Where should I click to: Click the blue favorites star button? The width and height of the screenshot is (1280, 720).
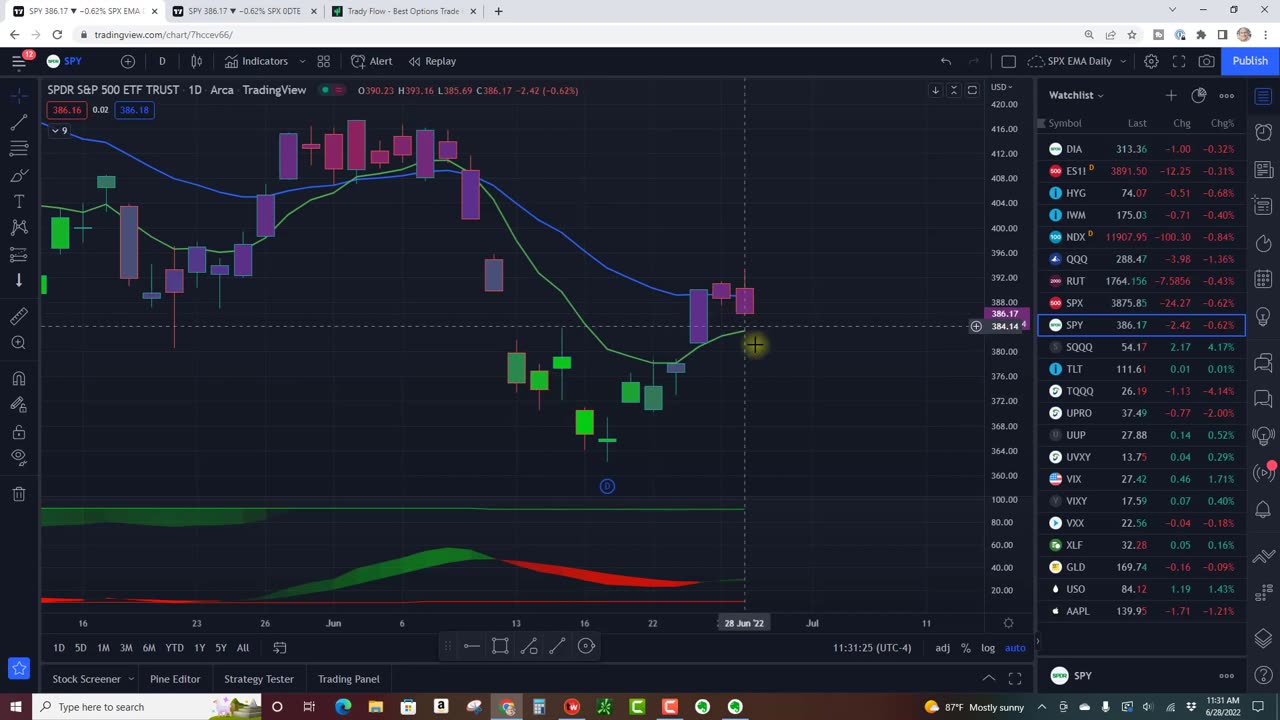[19, 669]
